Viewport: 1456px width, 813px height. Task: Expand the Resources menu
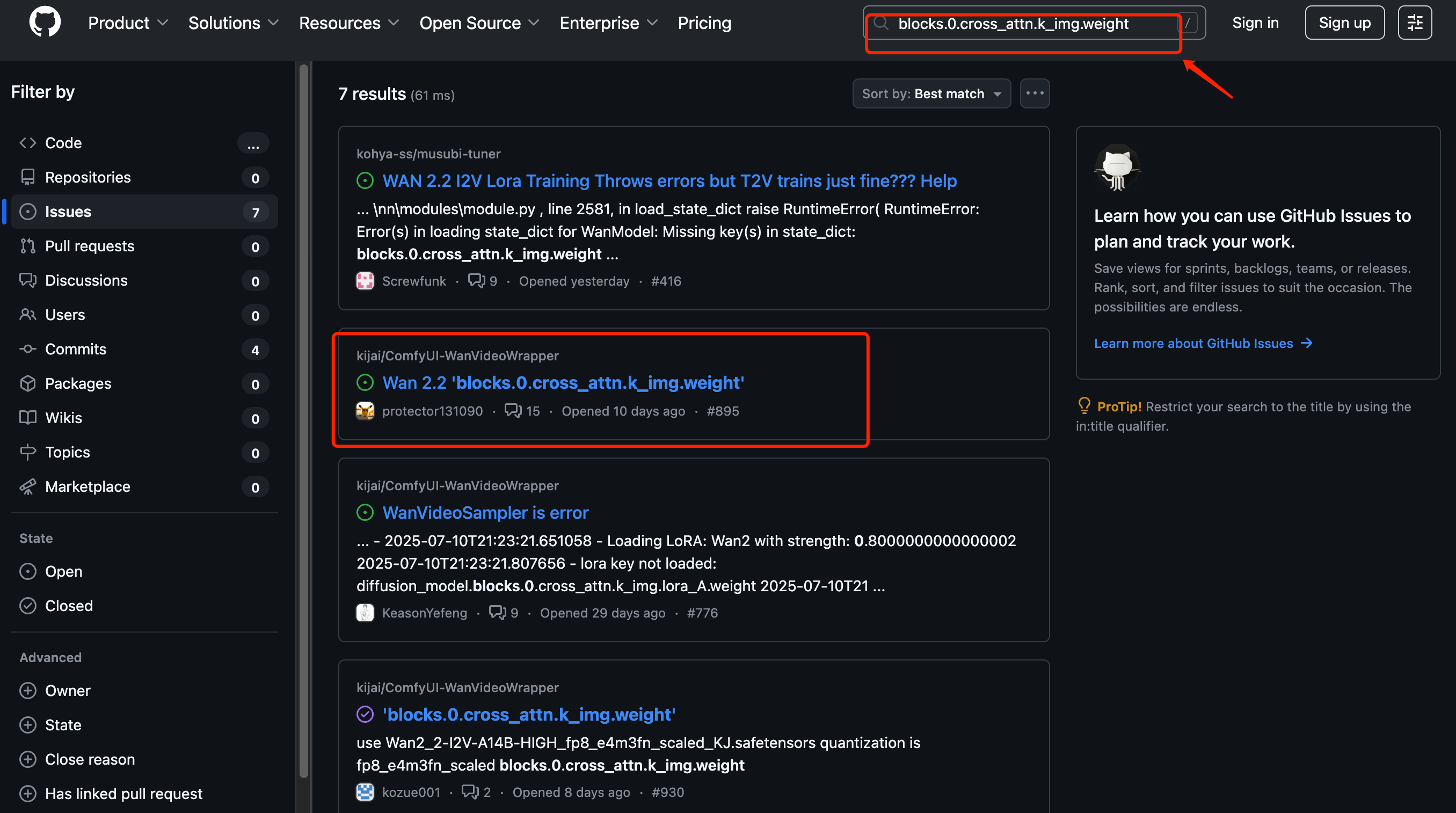(x=349, y=23)
